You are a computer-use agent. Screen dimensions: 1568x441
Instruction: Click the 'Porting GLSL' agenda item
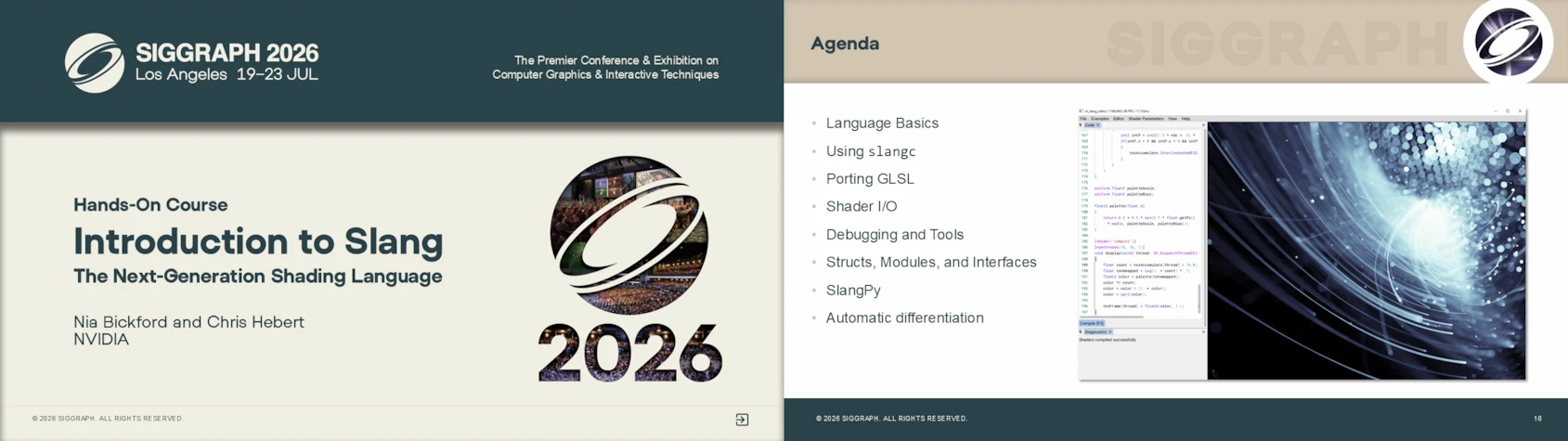870,178
